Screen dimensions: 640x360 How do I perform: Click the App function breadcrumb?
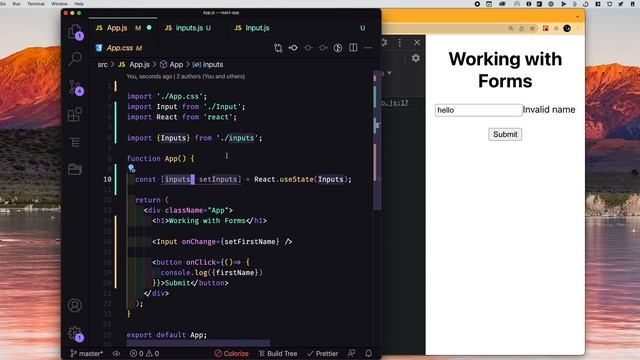171,64
